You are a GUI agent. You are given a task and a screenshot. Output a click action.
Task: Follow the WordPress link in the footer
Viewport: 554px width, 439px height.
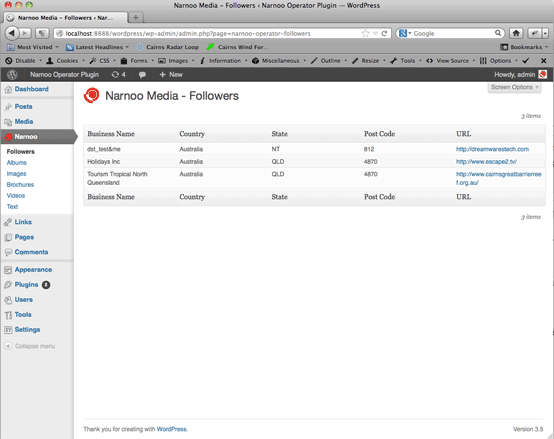(171, 429)
